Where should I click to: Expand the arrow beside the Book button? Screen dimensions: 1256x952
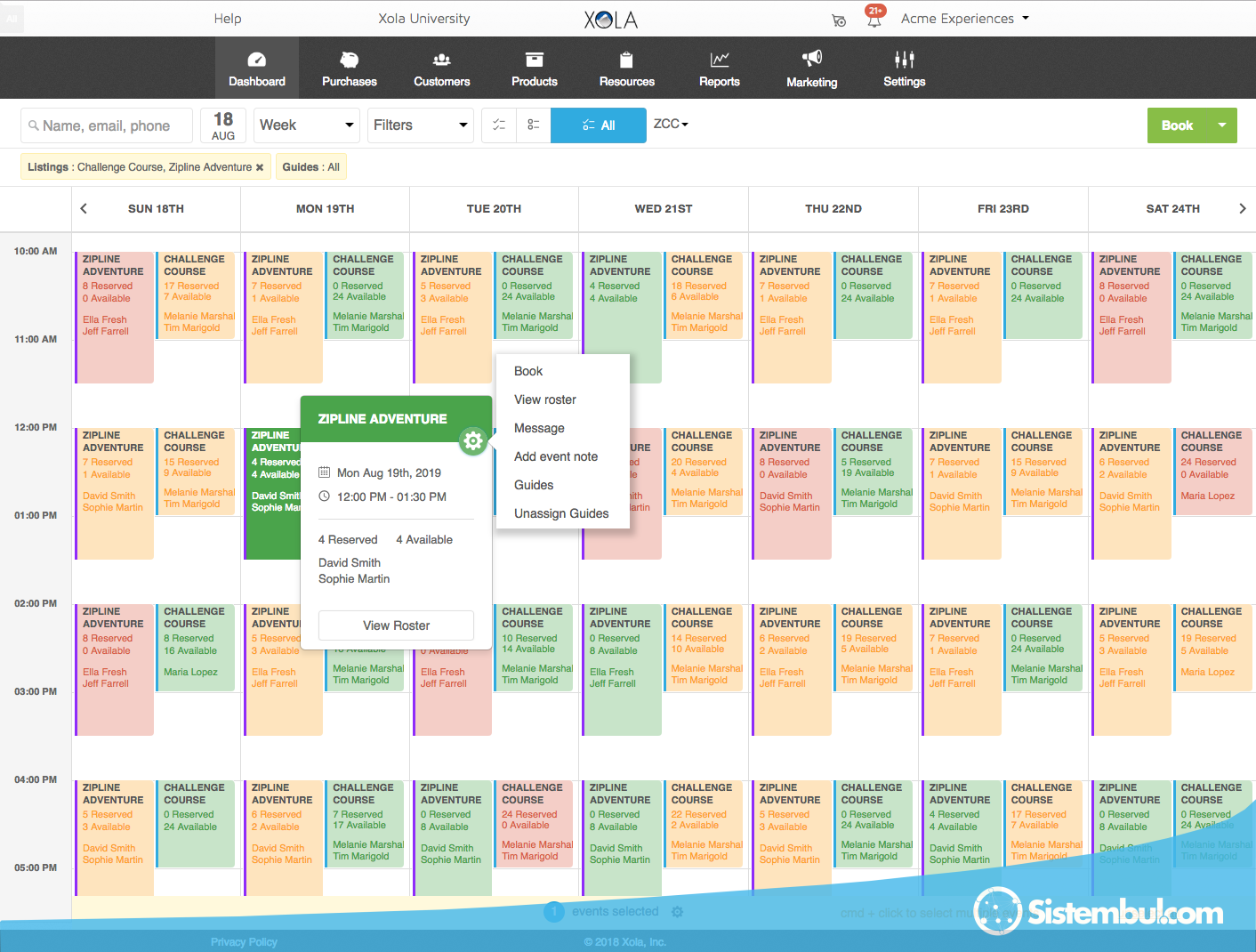(x=1222, y=125)
